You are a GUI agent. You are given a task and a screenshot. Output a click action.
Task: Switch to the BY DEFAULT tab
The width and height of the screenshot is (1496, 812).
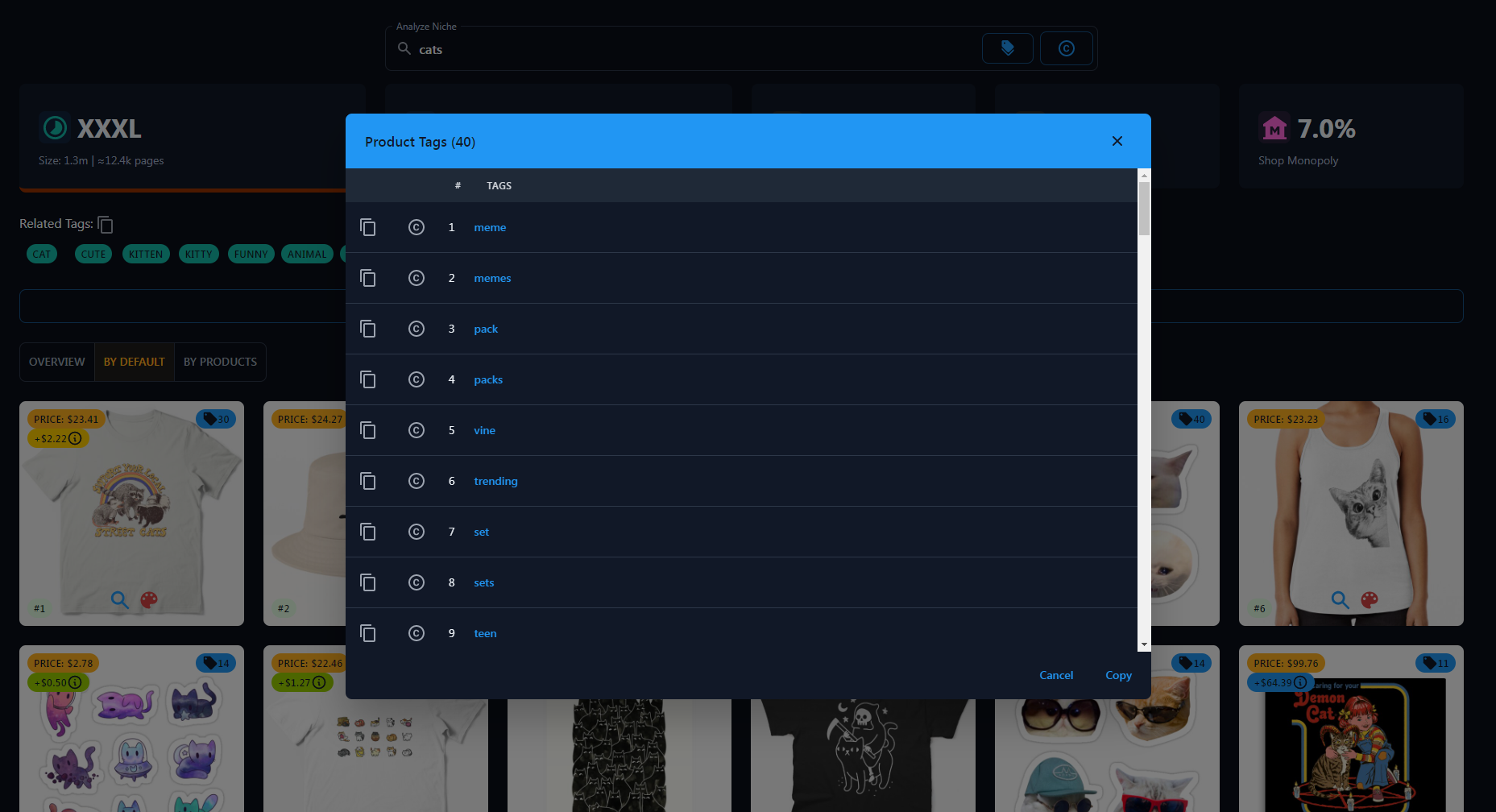click(x=135, y=362)
